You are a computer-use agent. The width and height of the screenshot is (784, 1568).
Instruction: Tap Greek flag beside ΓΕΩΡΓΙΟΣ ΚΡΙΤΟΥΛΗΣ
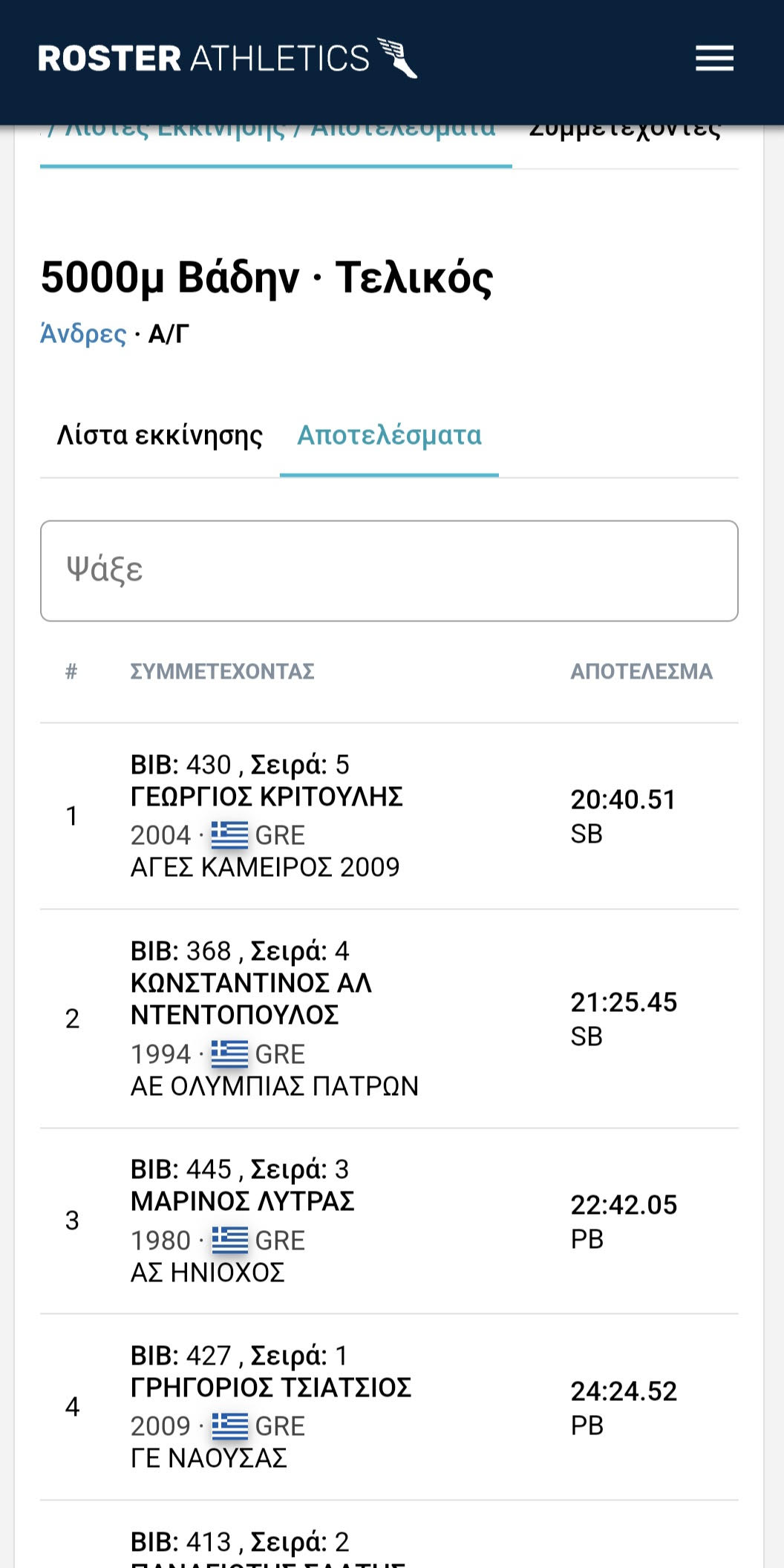coord(229,835)
